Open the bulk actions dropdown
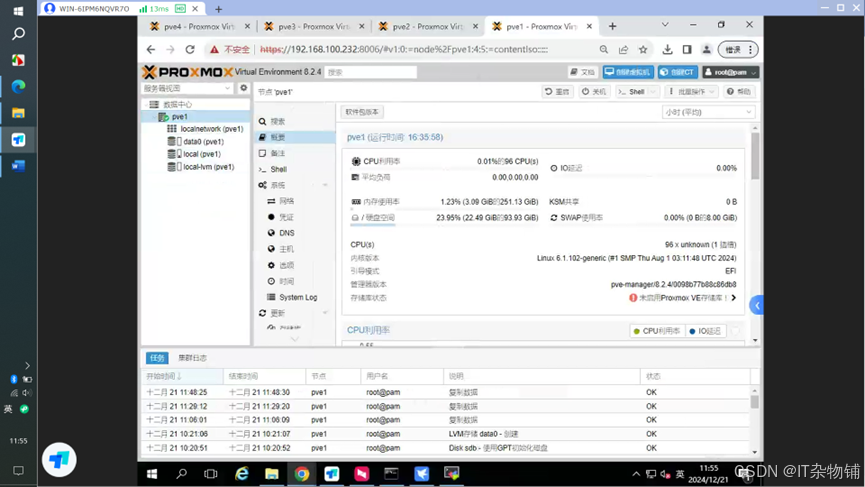Image resolution: width=865 pixels, height=487 pixels. point(692,92)
